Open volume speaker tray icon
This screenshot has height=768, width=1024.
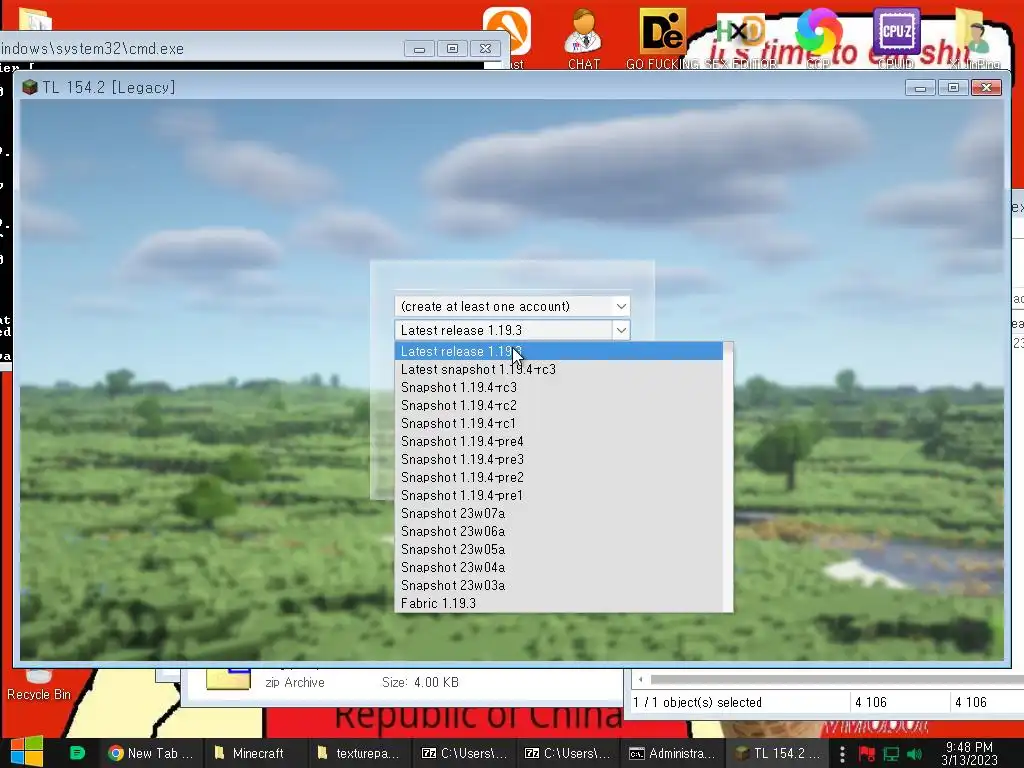click(914, 754)
